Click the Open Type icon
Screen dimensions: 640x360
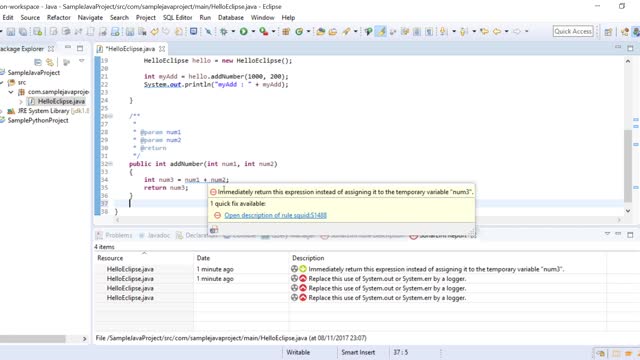click(320, 31)
